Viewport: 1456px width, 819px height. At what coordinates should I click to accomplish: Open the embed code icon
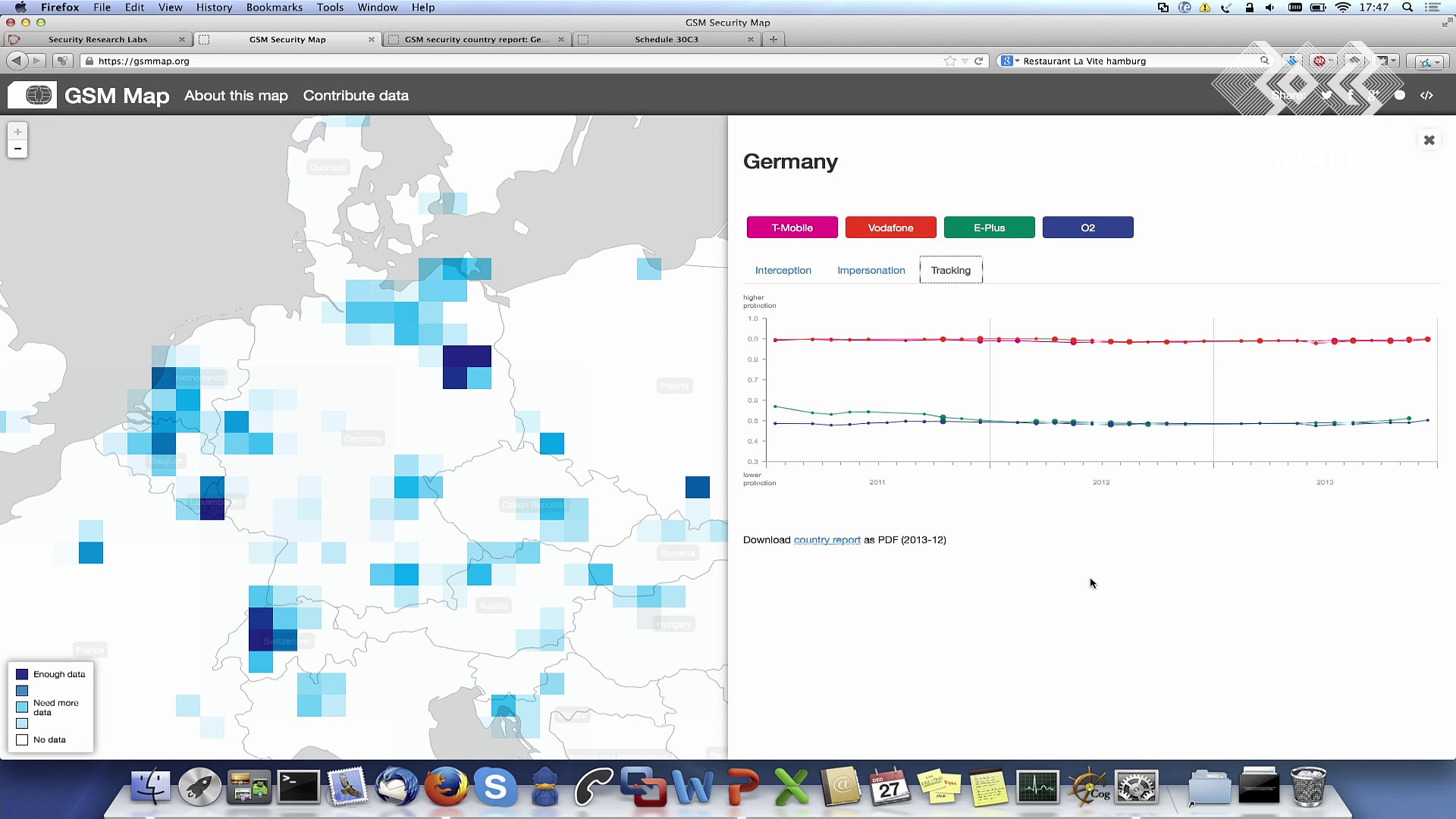1427,96
